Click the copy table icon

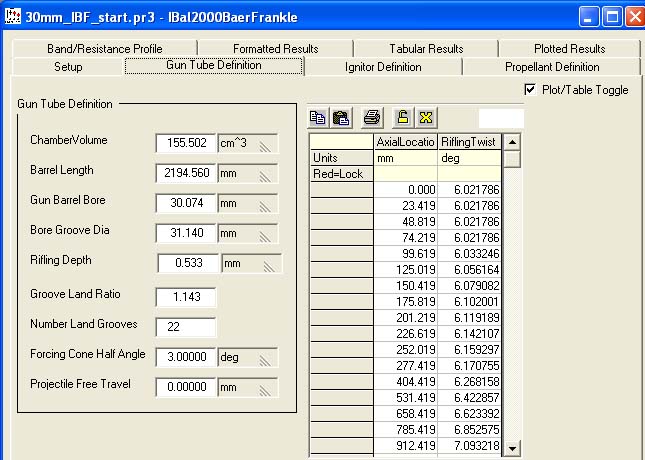pos(319,118)
